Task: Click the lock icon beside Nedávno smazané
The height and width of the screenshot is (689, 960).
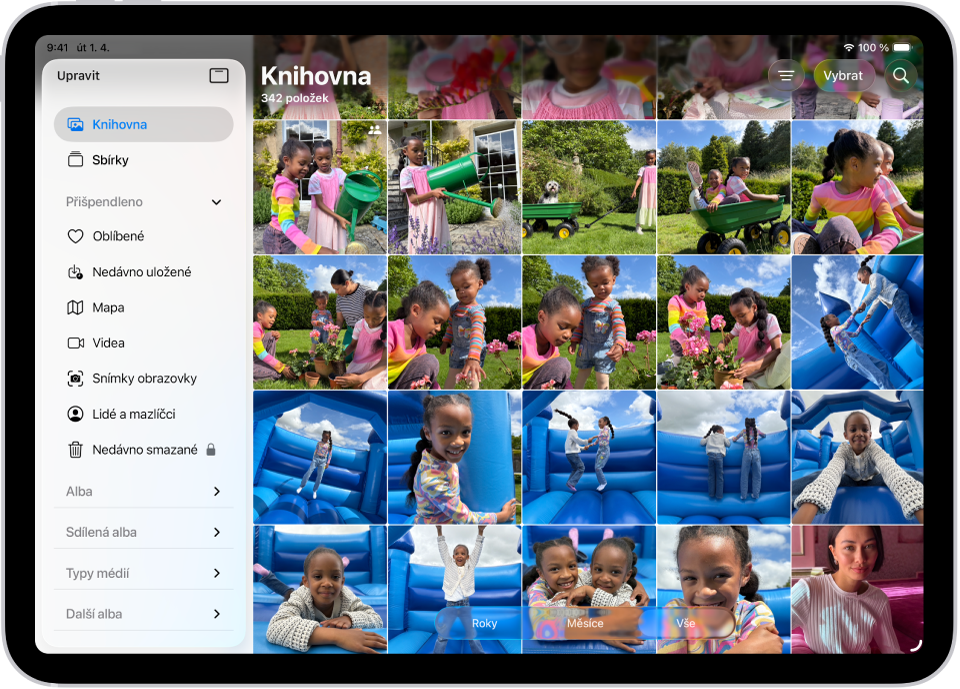Action: point(211,450)
